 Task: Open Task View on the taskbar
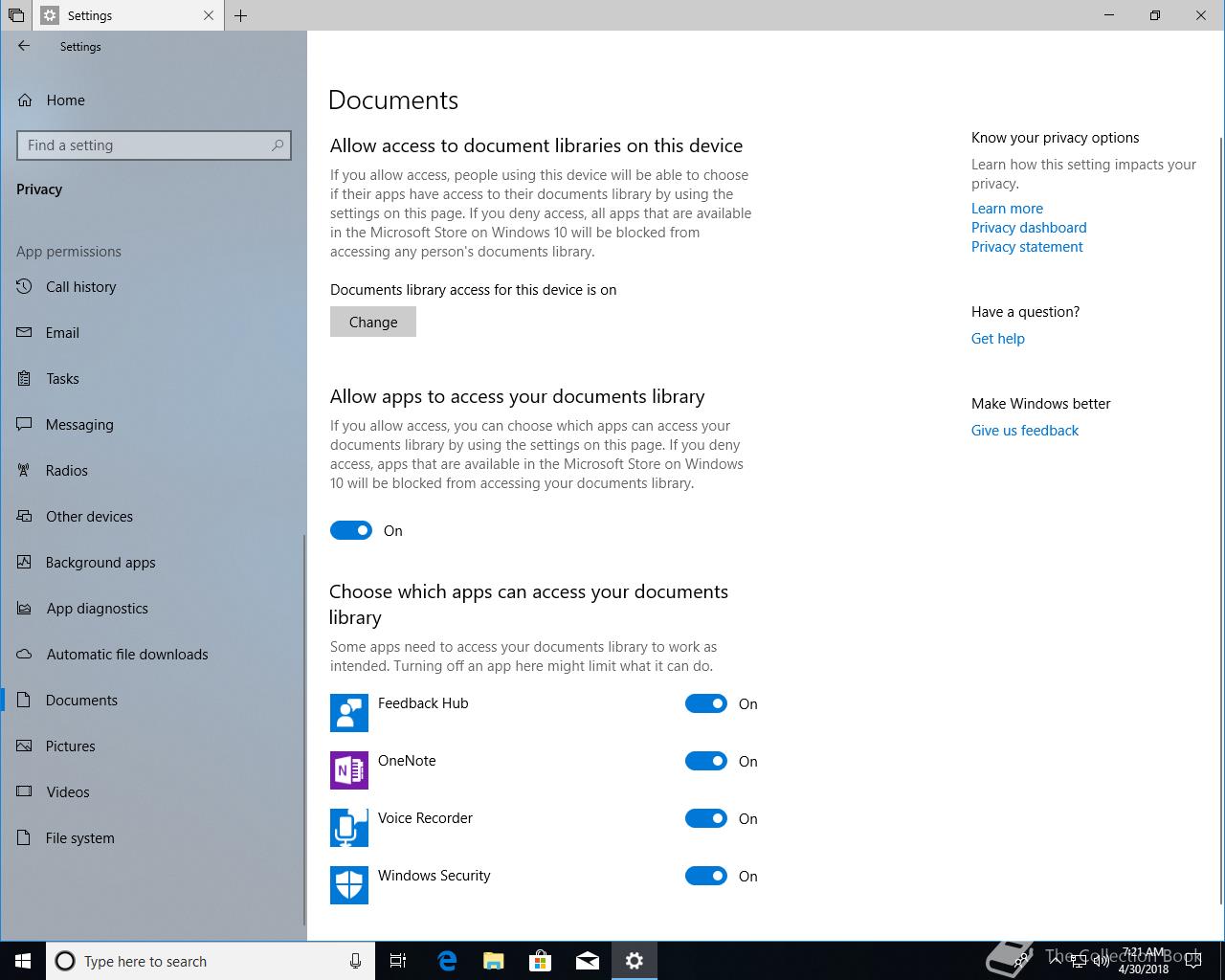[x=398, y=961]
